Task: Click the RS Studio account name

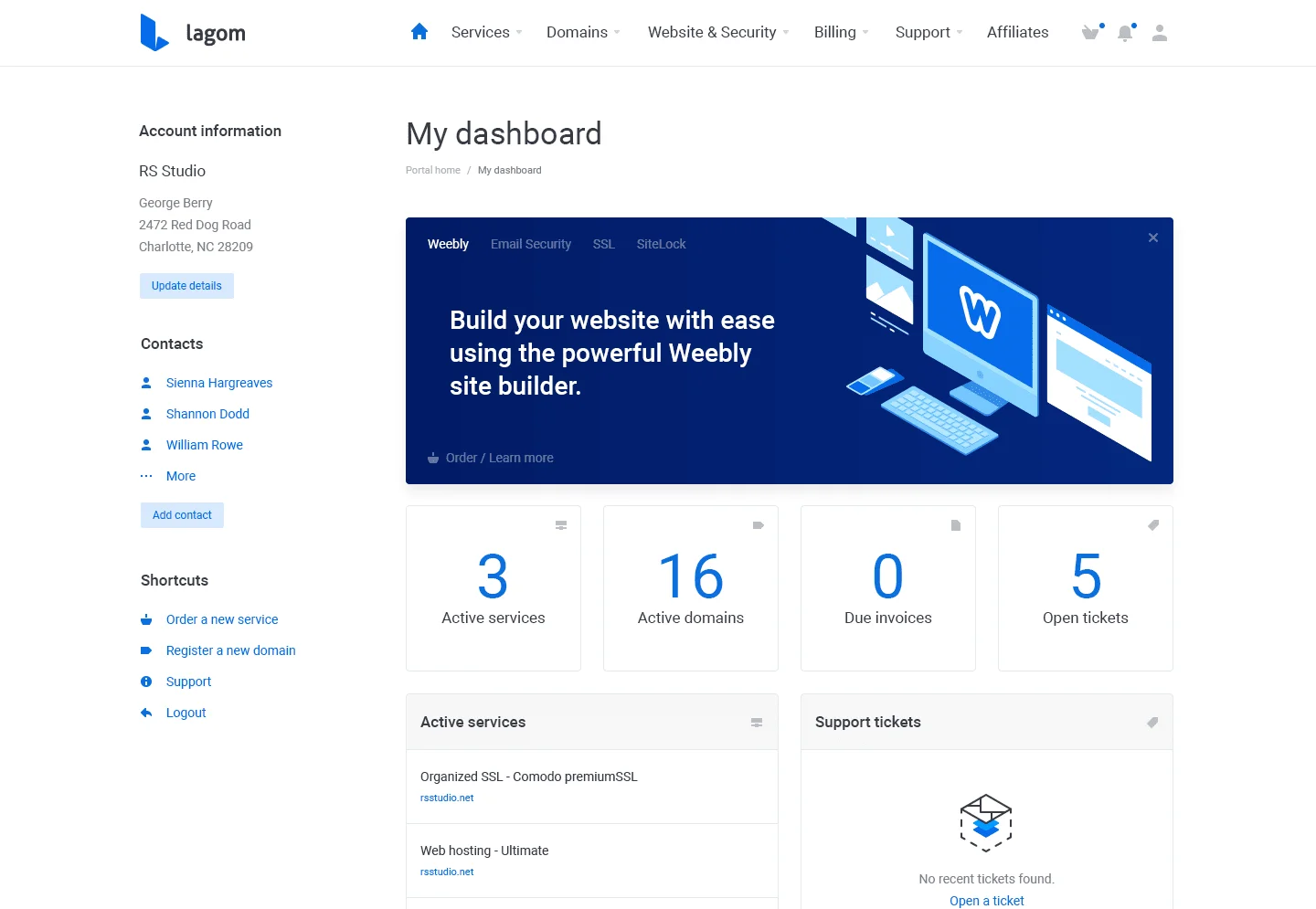Action: coord(173,171)
